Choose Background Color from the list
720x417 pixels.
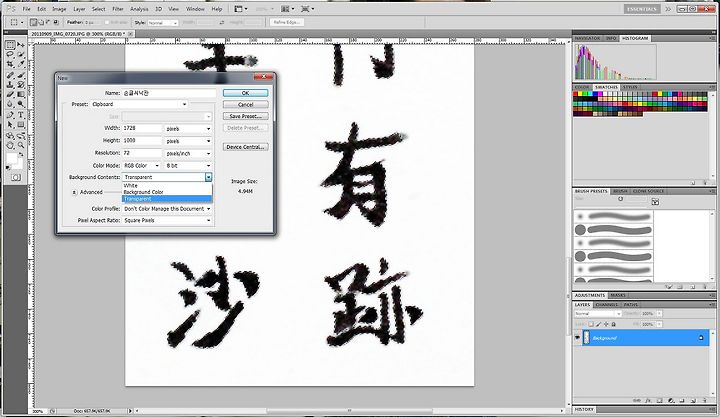pos(167,192)
